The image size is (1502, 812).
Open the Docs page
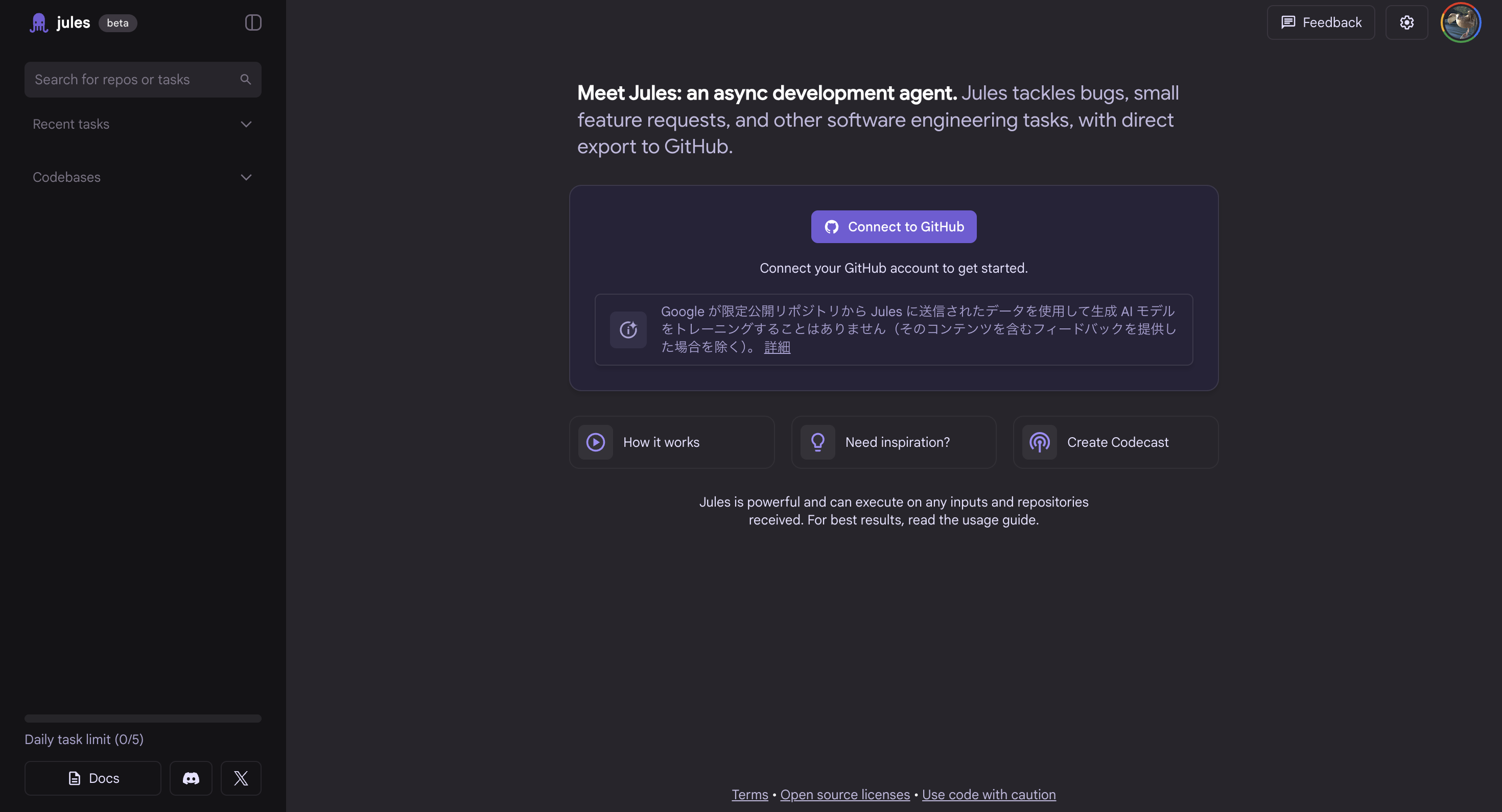[x=92, y=778]
